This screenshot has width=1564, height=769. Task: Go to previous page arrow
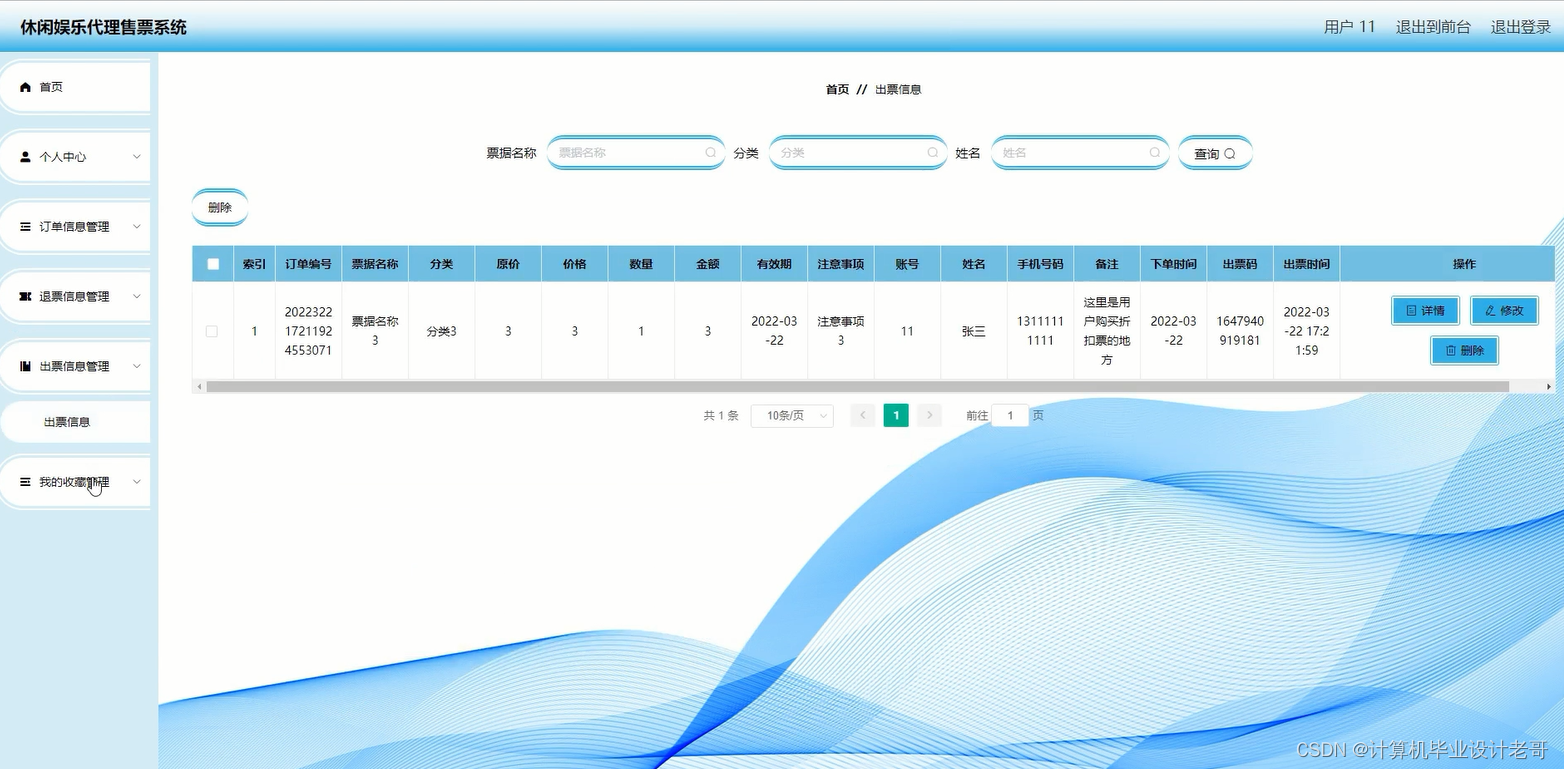pos(863,415)
